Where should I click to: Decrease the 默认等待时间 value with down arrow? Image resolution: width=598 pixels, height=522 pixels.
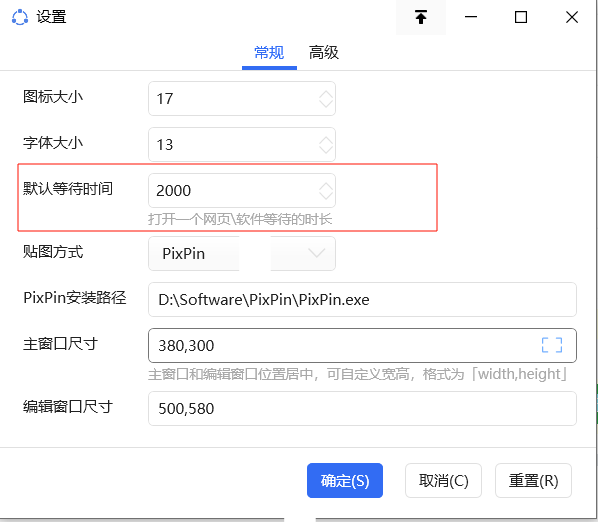326,195
